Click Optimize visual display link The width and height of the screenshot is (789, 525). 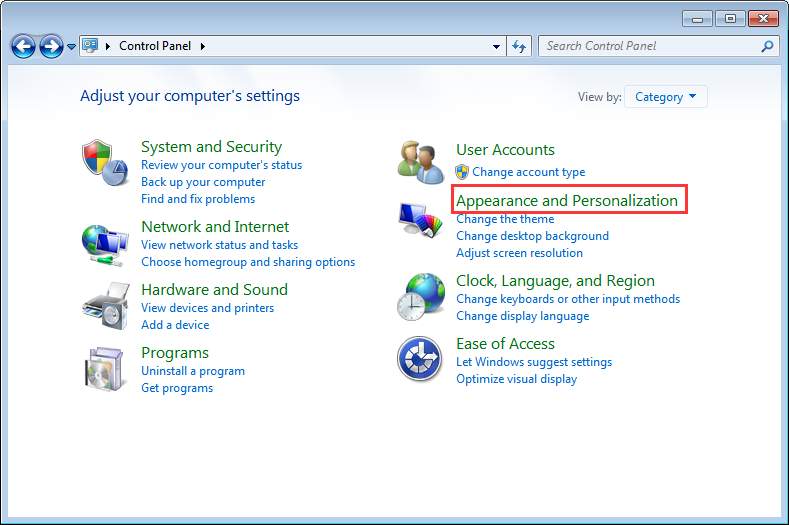point(516,379)
